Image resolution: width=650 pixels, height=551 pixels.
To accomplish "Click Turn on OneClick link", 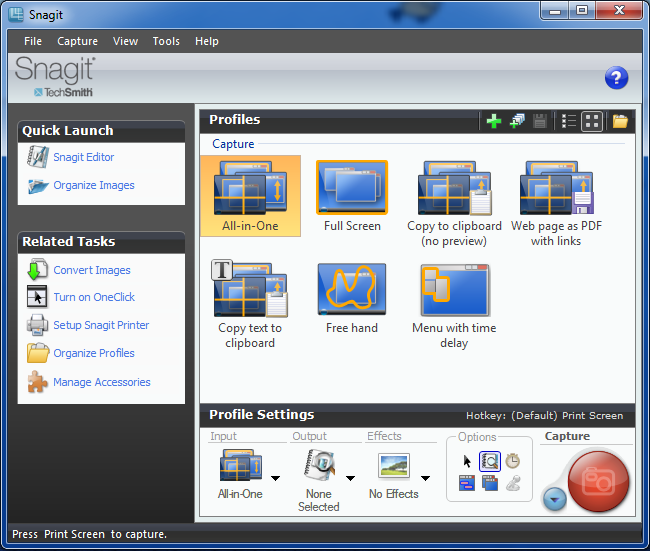I will pos(94,297).
